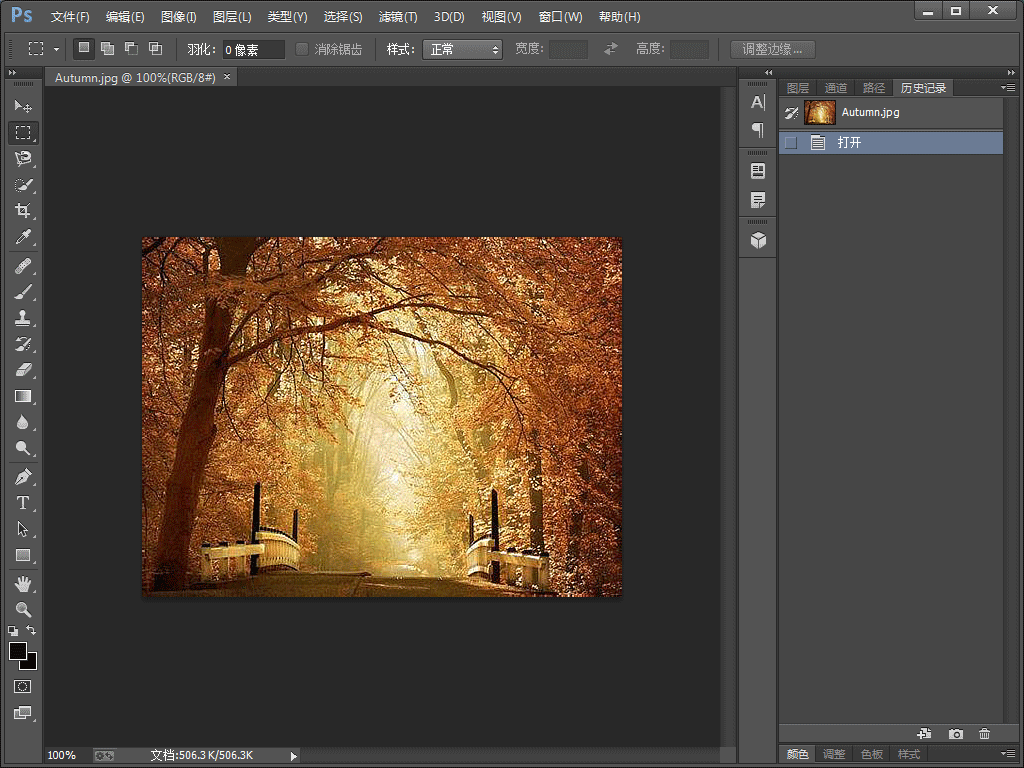
Task: Delete current history state trash icon
Action: click(985, 733)
